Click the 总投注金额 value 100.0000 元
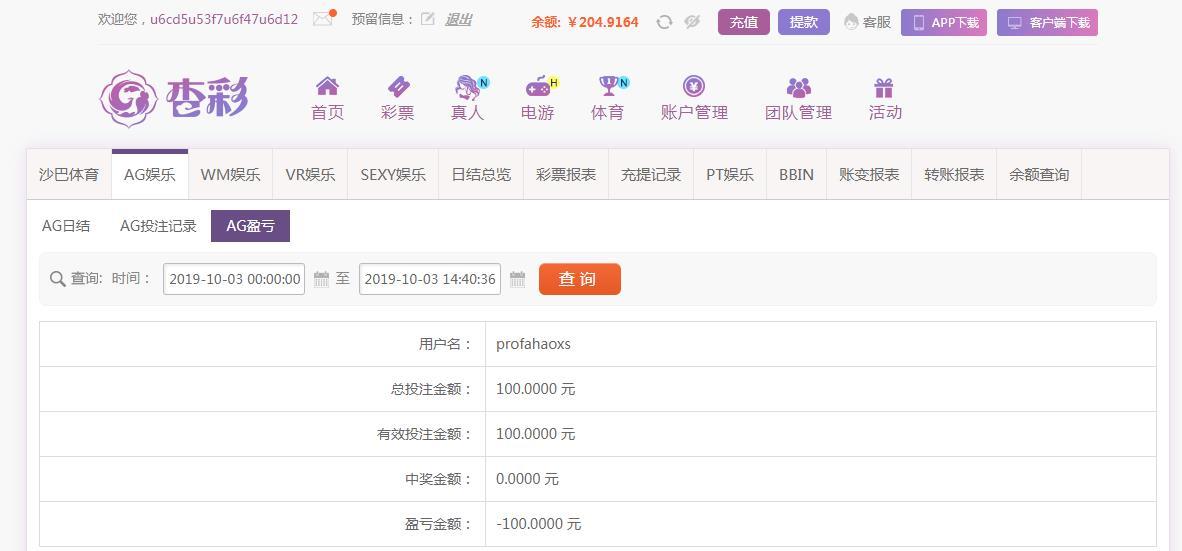The width and height of the screenshot is (1182, 551). [x=536, y=390]
